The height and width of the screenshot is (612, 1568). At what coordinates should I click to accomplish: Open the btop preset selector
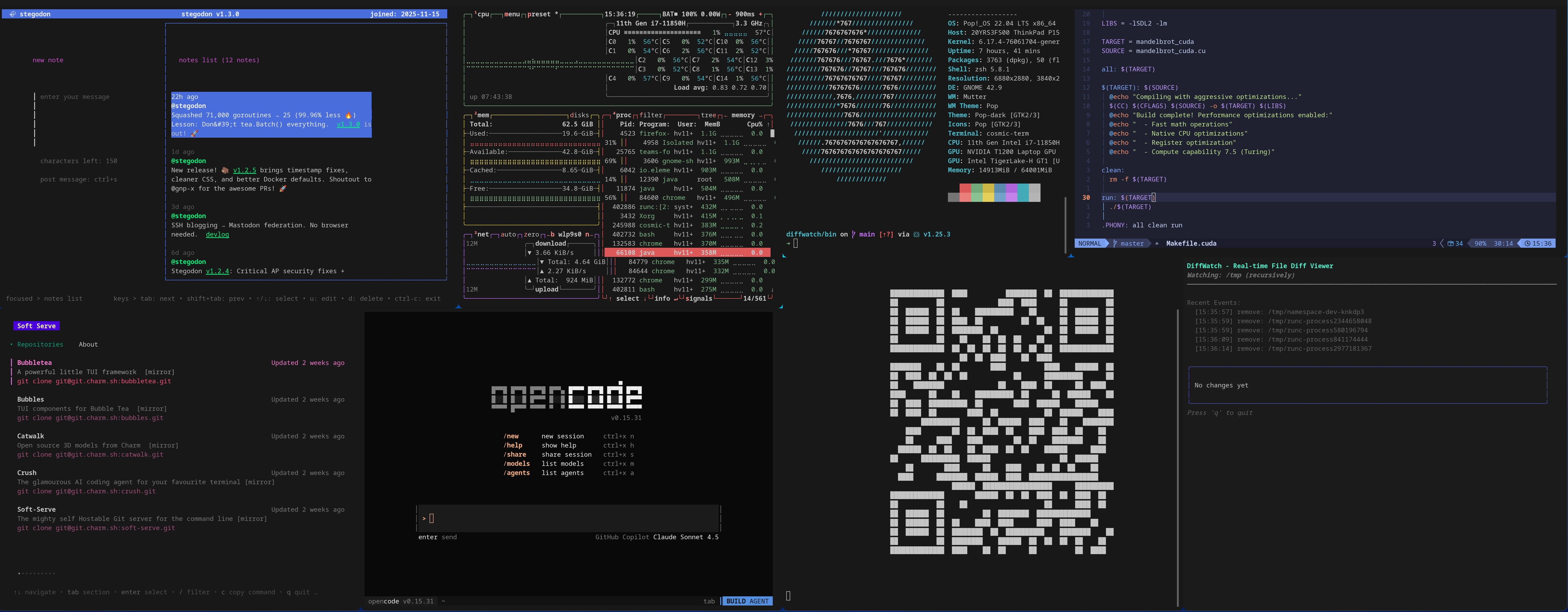[539, 14]
